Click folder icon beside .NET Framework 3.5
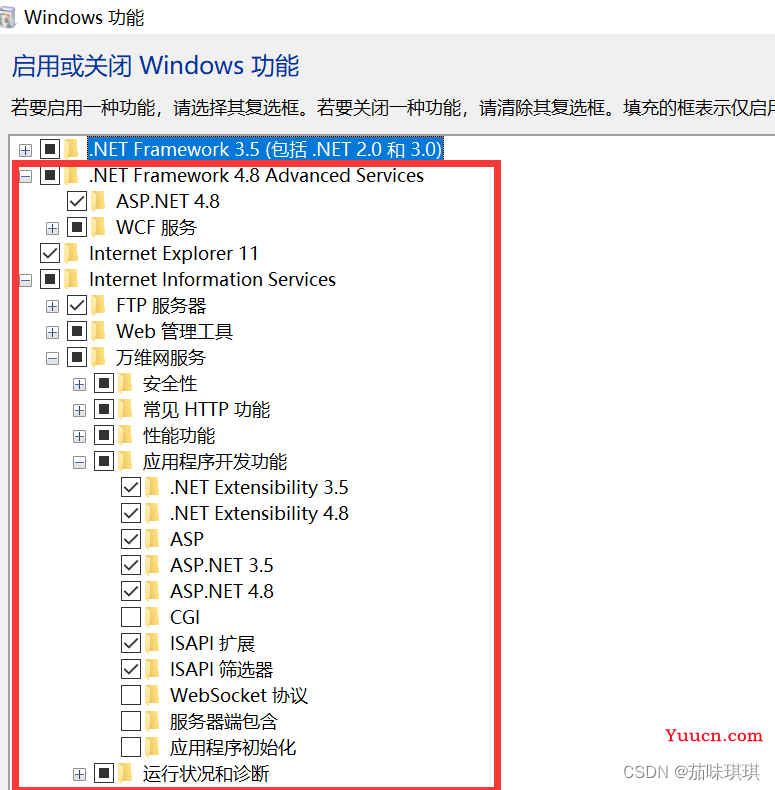The image size is (775, 790). [x=72, y=149]
